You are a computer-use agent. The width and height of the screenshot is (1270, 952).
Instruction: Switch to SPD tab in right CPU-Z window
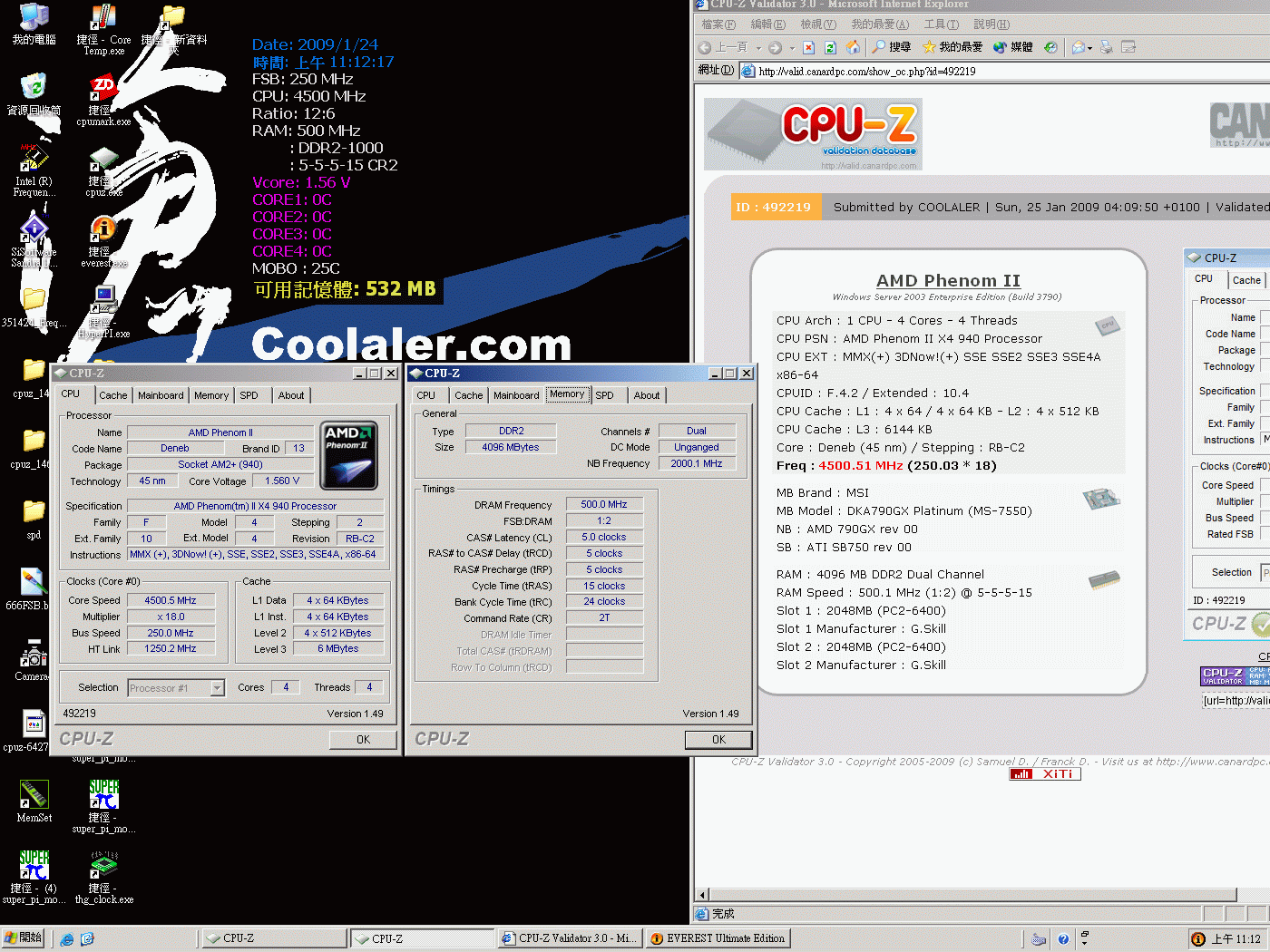coord(604,395)
